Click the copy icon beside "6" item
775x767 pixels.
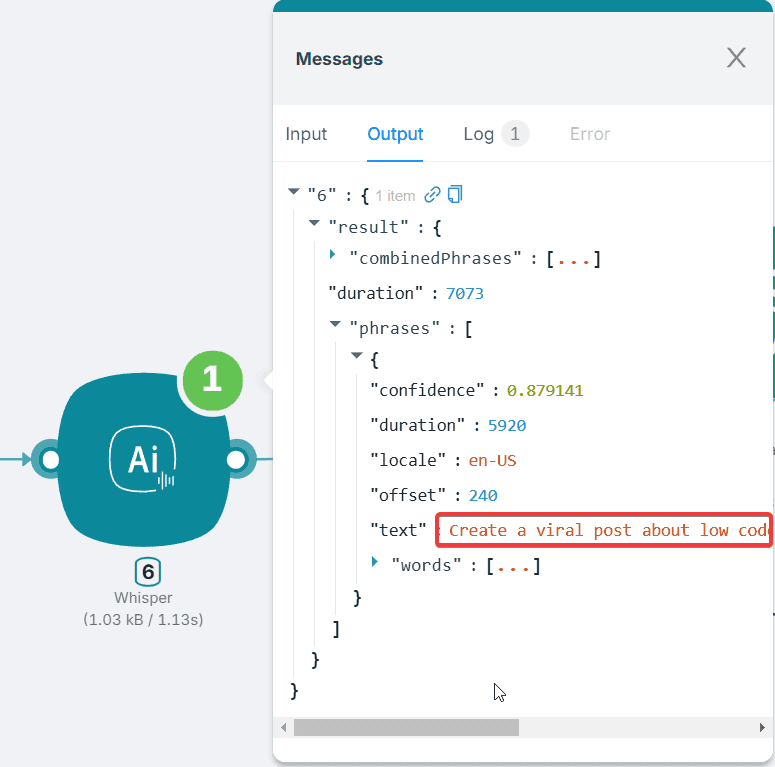(455, 195)
